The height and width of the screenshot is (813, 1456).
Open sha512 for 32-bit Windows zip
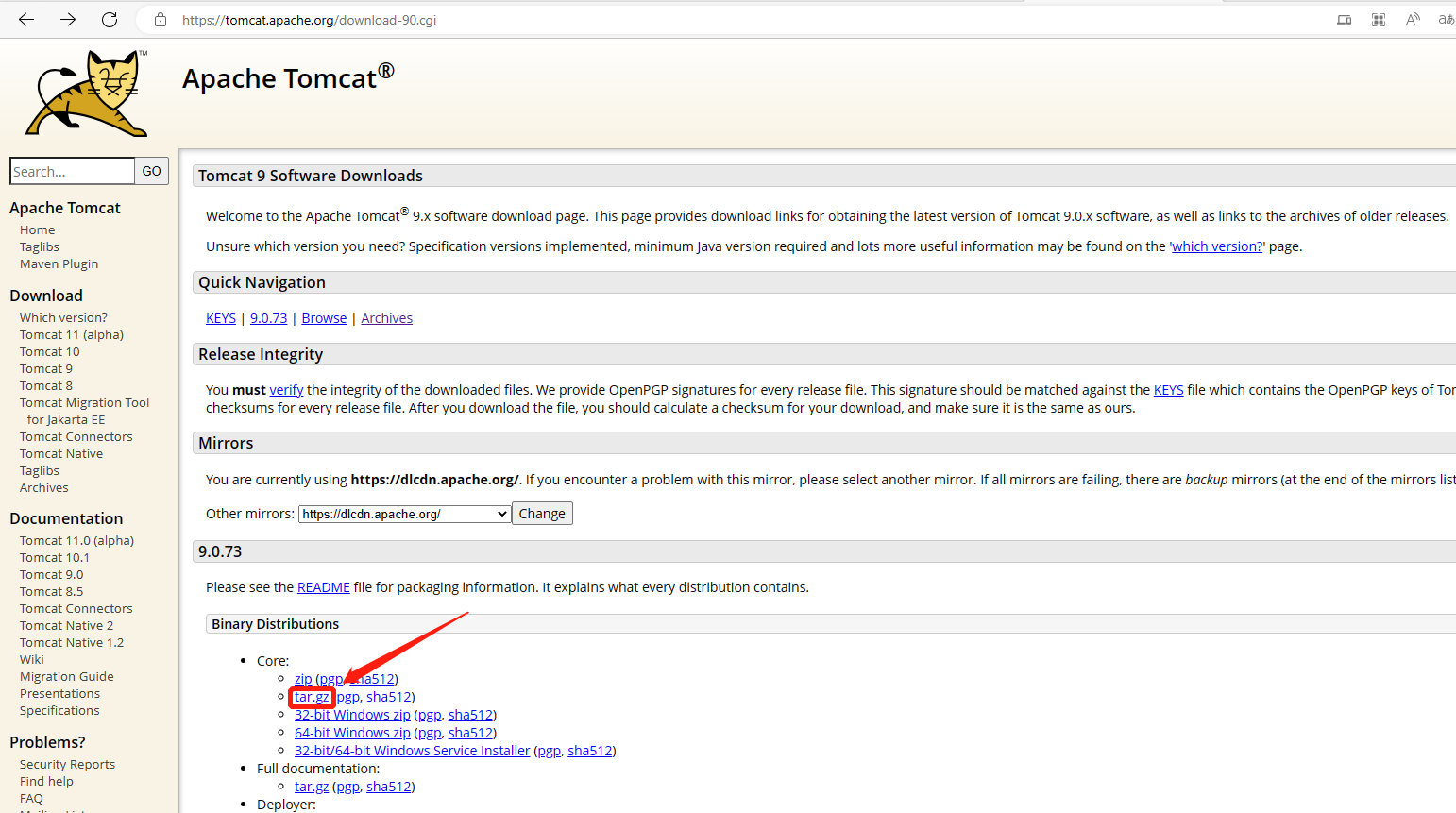[x=470, y=715]
